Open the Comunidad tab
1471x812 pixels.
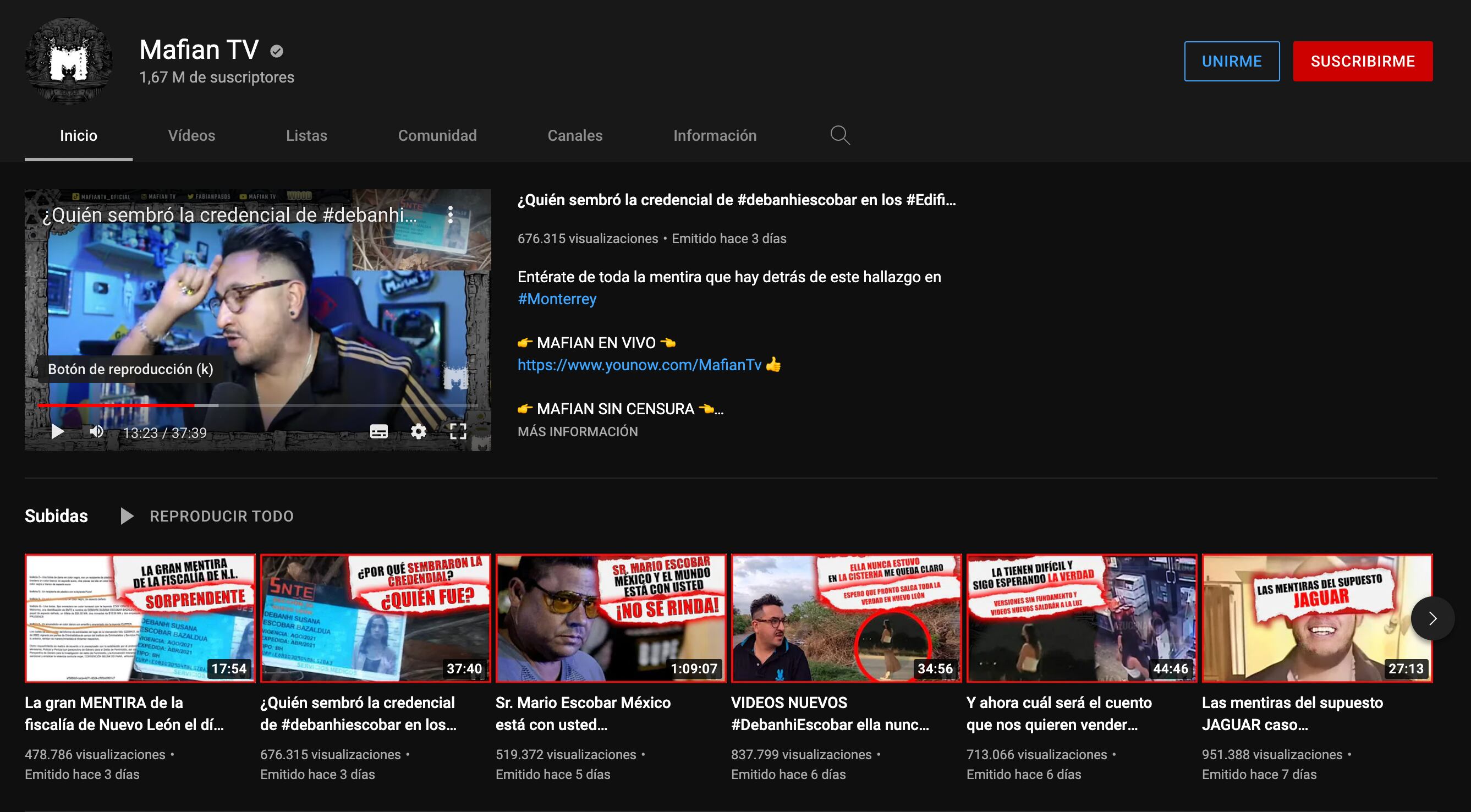click(437, 135)
